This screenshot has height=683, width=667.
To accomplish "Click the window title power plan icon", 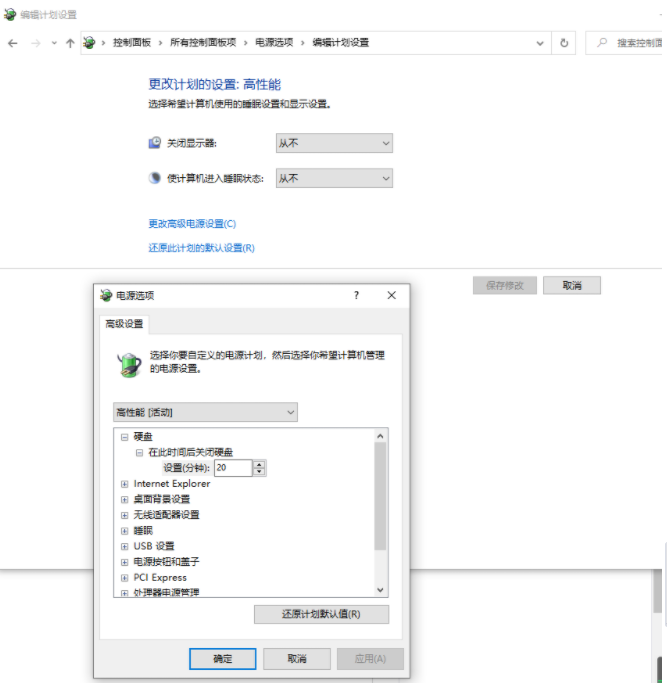I will (x=10, y=14).
